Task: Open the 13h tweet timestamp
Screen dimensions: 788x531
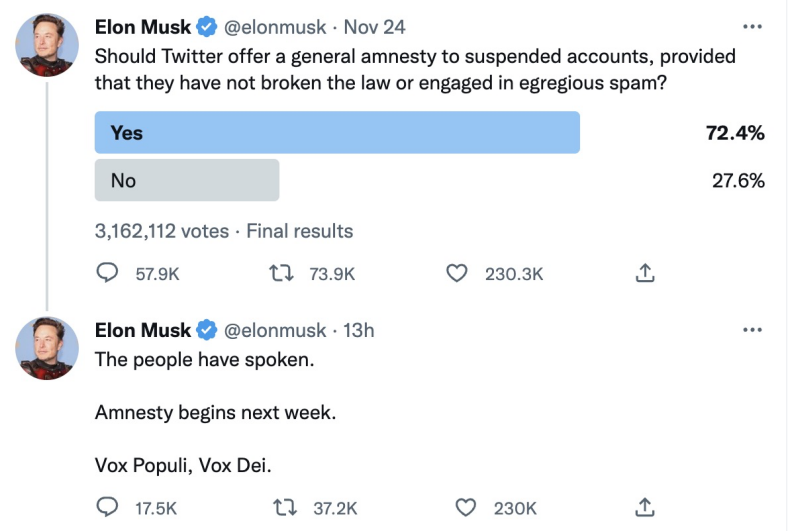Action: pyautogui.click(x=358, y=330)
